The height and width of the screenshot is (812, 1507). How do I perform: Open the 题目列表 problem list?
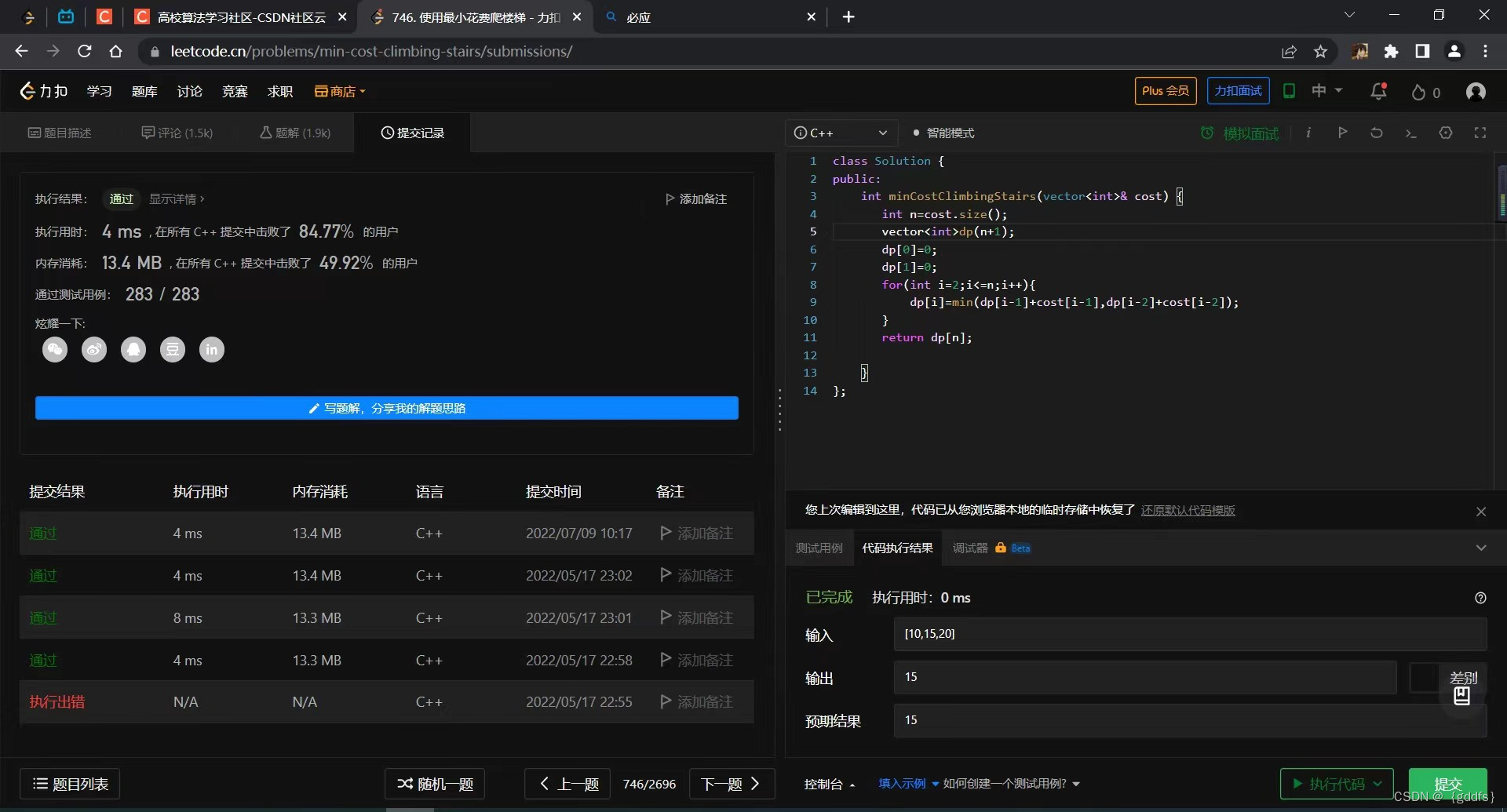[70, 784]
